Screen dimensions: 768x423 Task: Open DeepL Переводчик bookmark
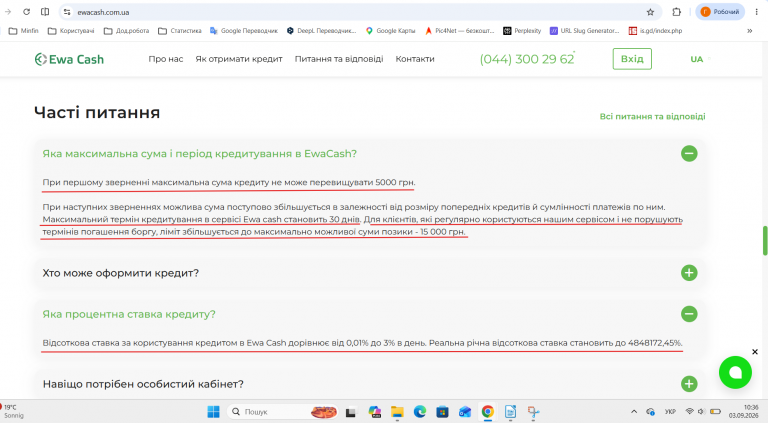tap(321, 30)
